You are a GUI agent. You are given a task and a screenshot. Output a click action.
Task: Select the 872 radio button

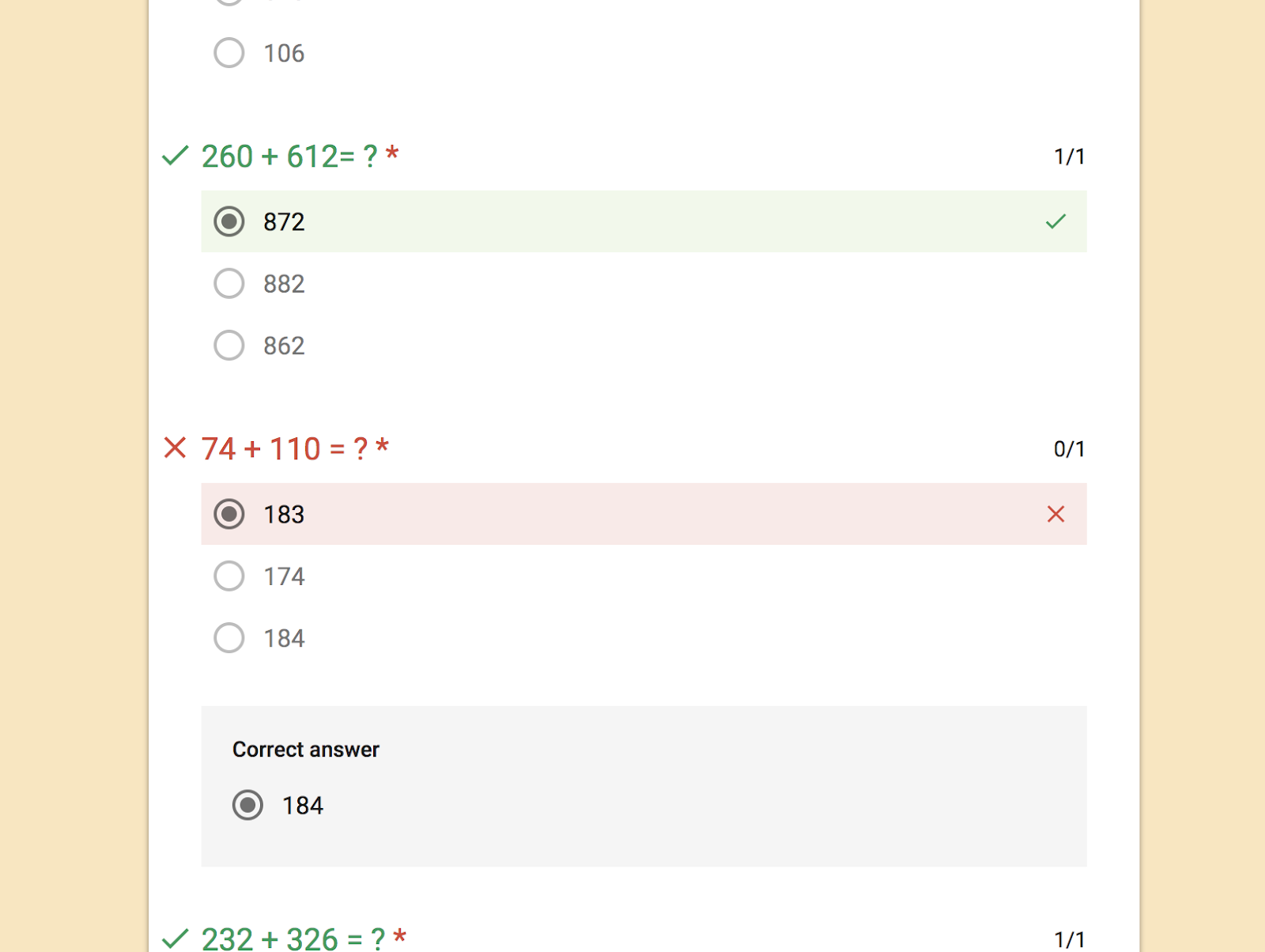coord(229,221)
